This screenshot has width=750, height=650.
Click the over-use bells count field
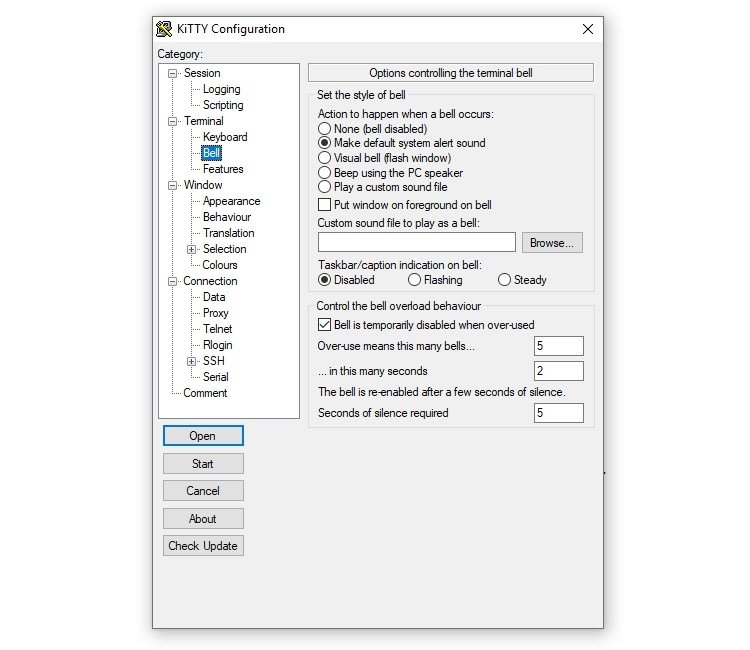coord(559,346)
